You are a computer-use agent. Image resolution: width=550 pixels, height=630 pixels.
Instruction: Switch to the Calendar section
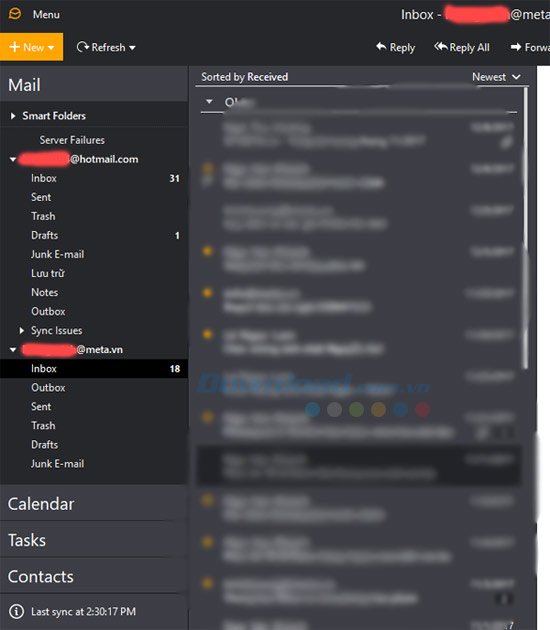point(94,504)
